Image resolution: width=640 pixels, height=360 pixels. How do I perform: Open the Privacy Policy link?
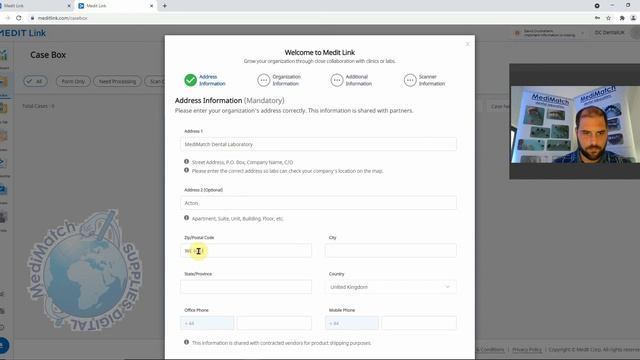pos(527,349)
